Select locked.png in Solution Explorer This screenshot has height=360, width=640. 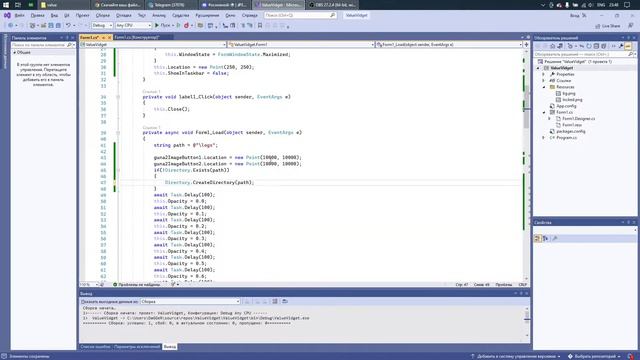[572, 100]
